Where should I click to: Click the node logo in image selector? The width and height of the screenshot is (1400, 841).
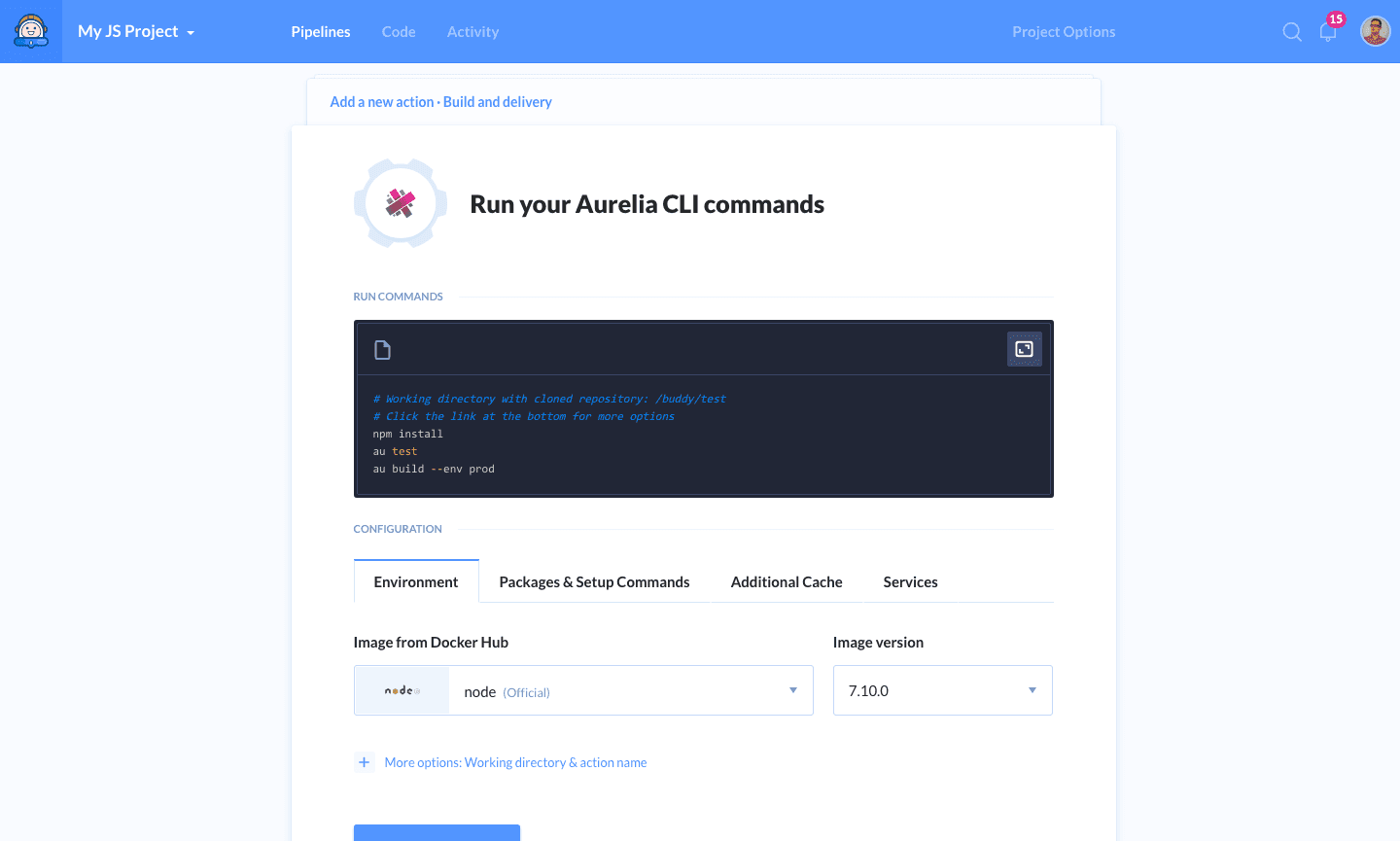[x=402, y=691]
